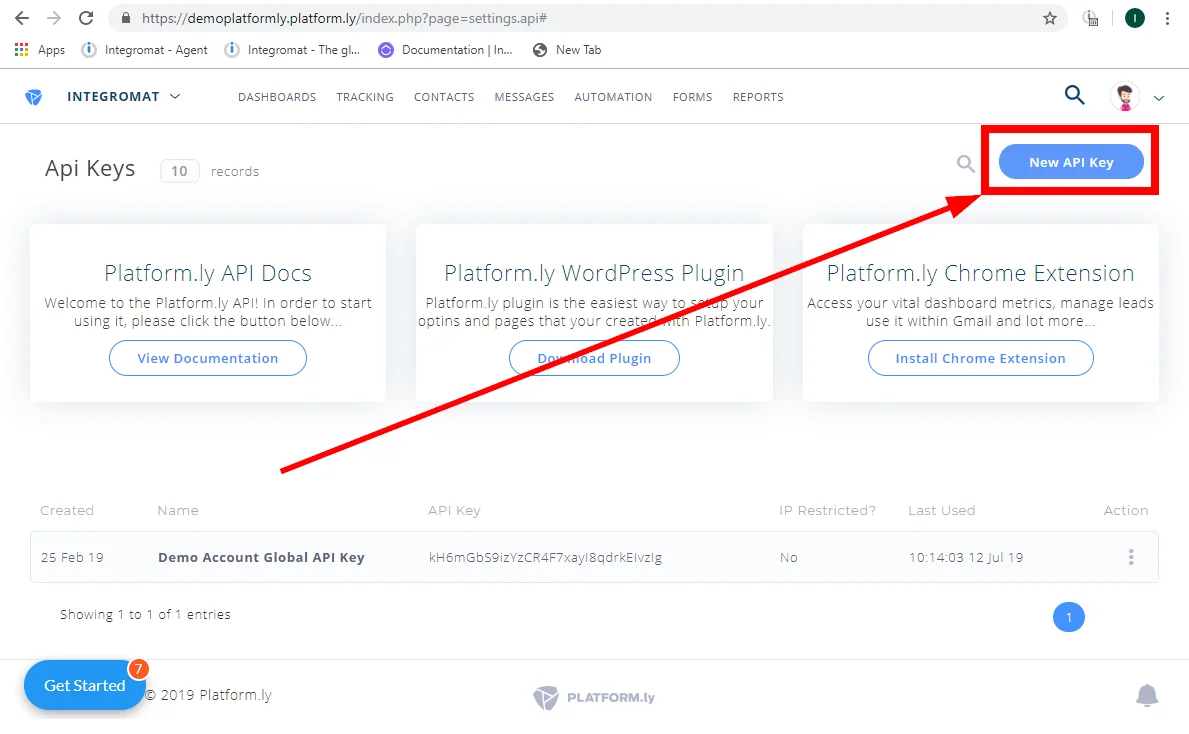Reload the page with the refresh icon
Viewport: 1189px width, 734px height.
pos(86,18)
